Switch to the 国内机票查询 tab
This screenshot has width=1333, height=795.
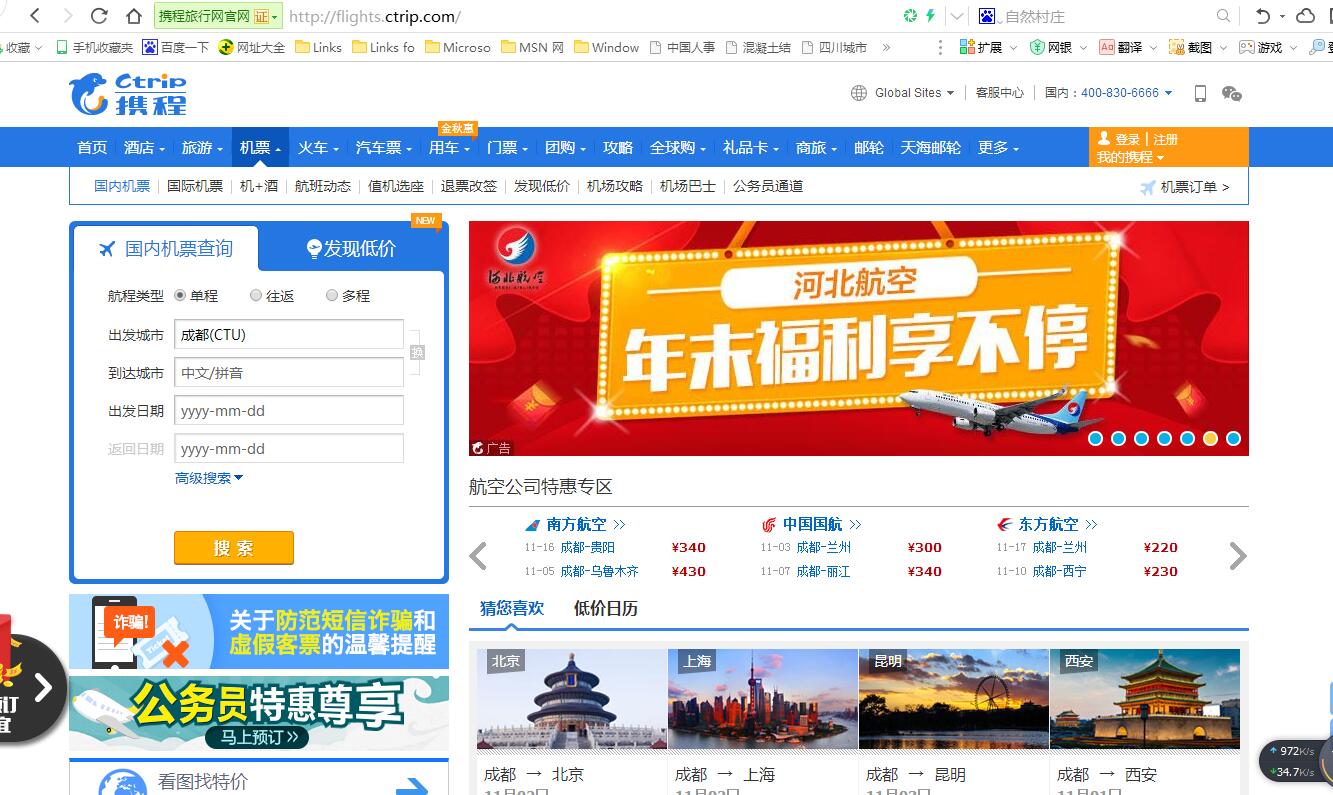166,248
